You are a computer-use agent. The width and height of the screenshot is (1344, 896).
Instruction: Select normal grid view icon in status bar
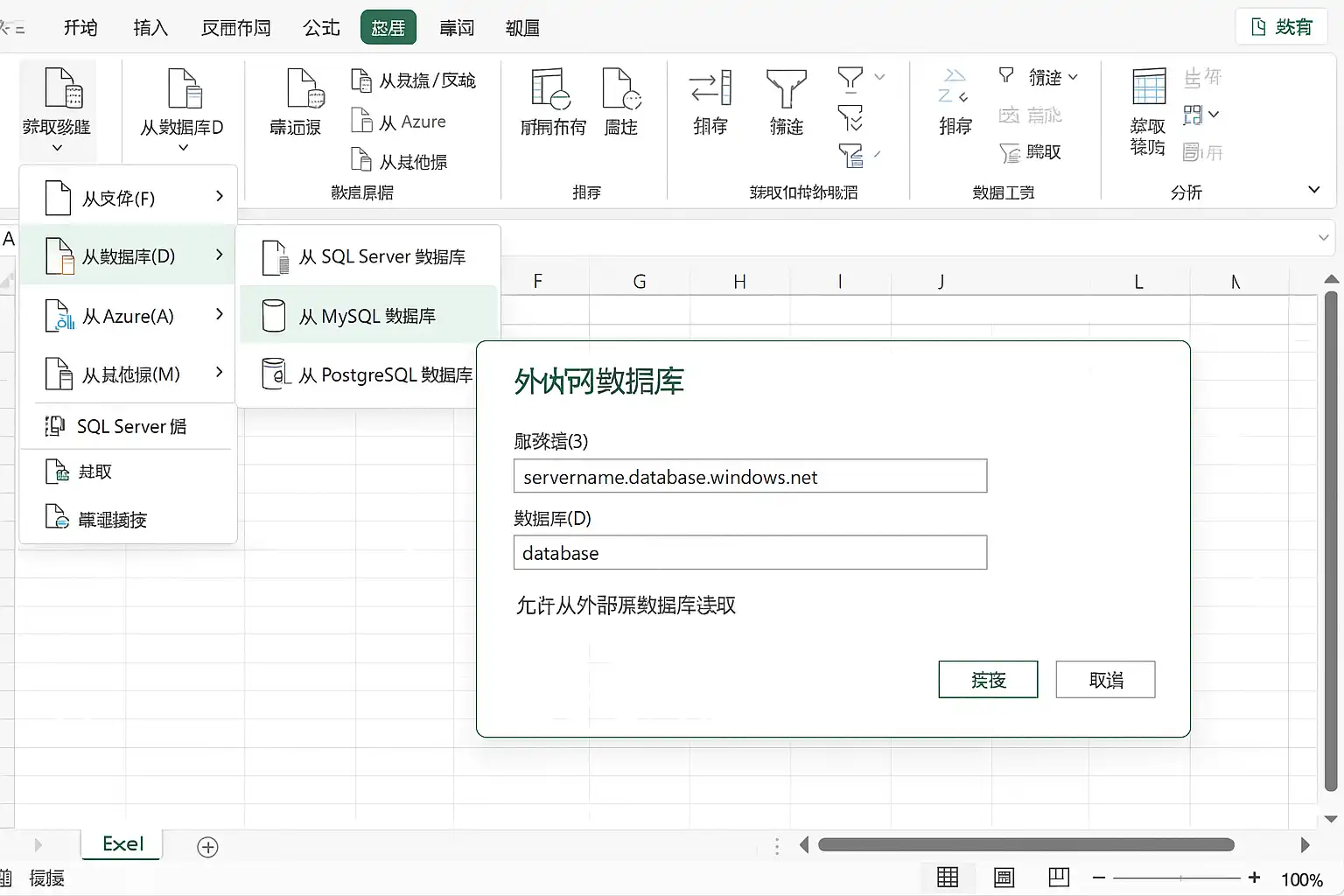(948, 877)
